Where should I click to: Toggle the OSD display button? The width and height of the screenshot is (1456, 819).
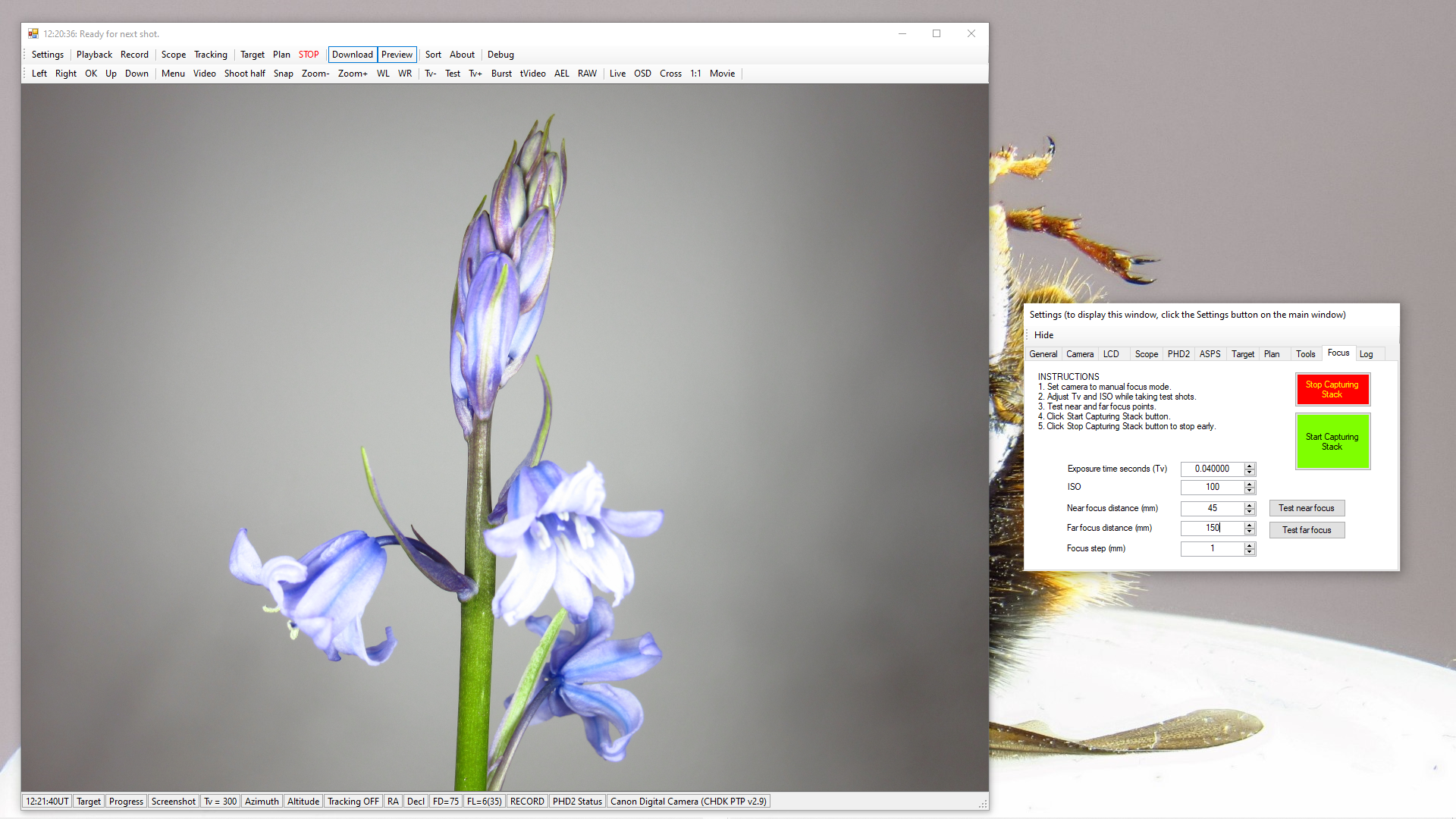[x=642, y=74]
